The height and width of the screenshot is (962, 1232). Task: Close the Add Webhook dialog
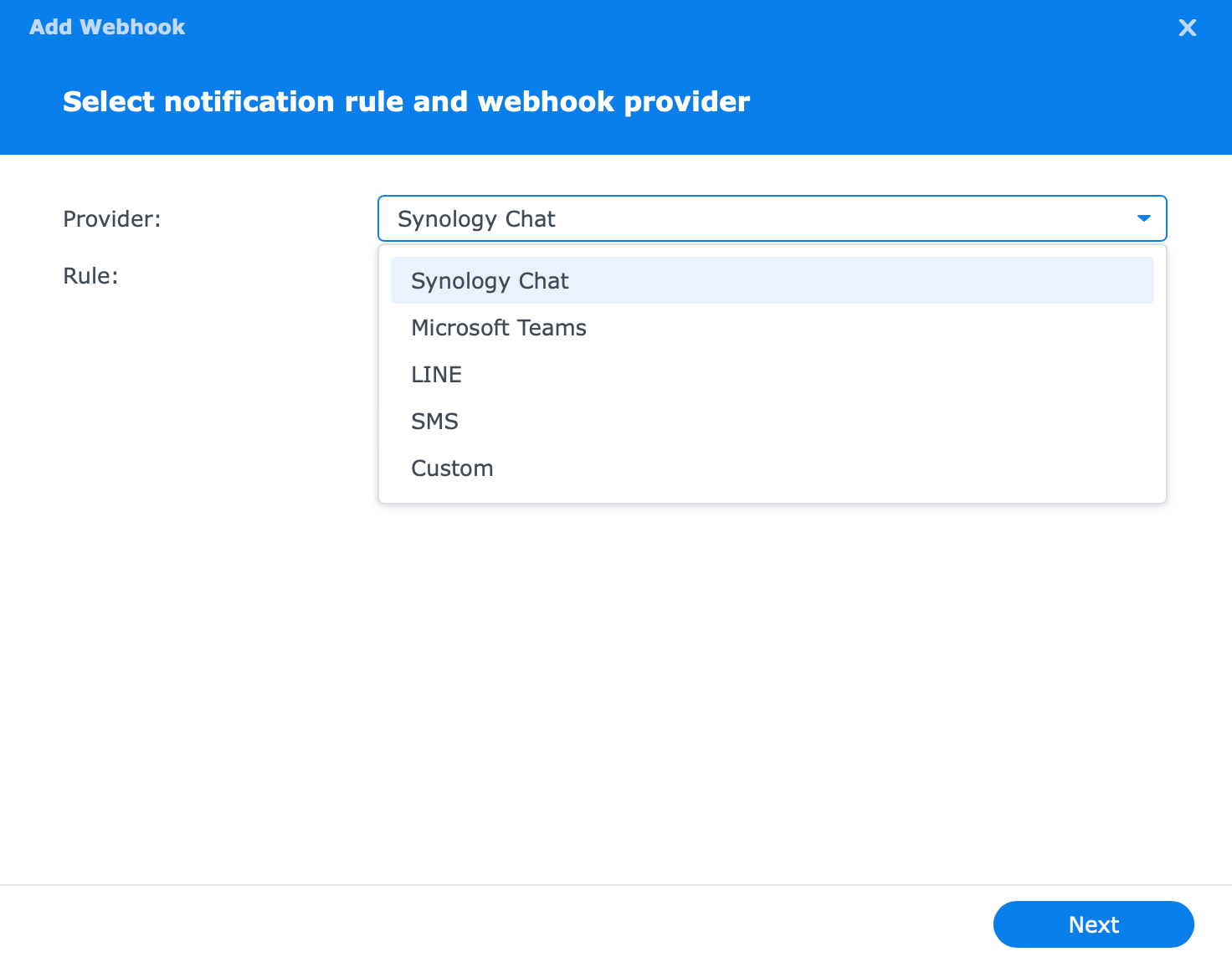[x=1187, y=28]
